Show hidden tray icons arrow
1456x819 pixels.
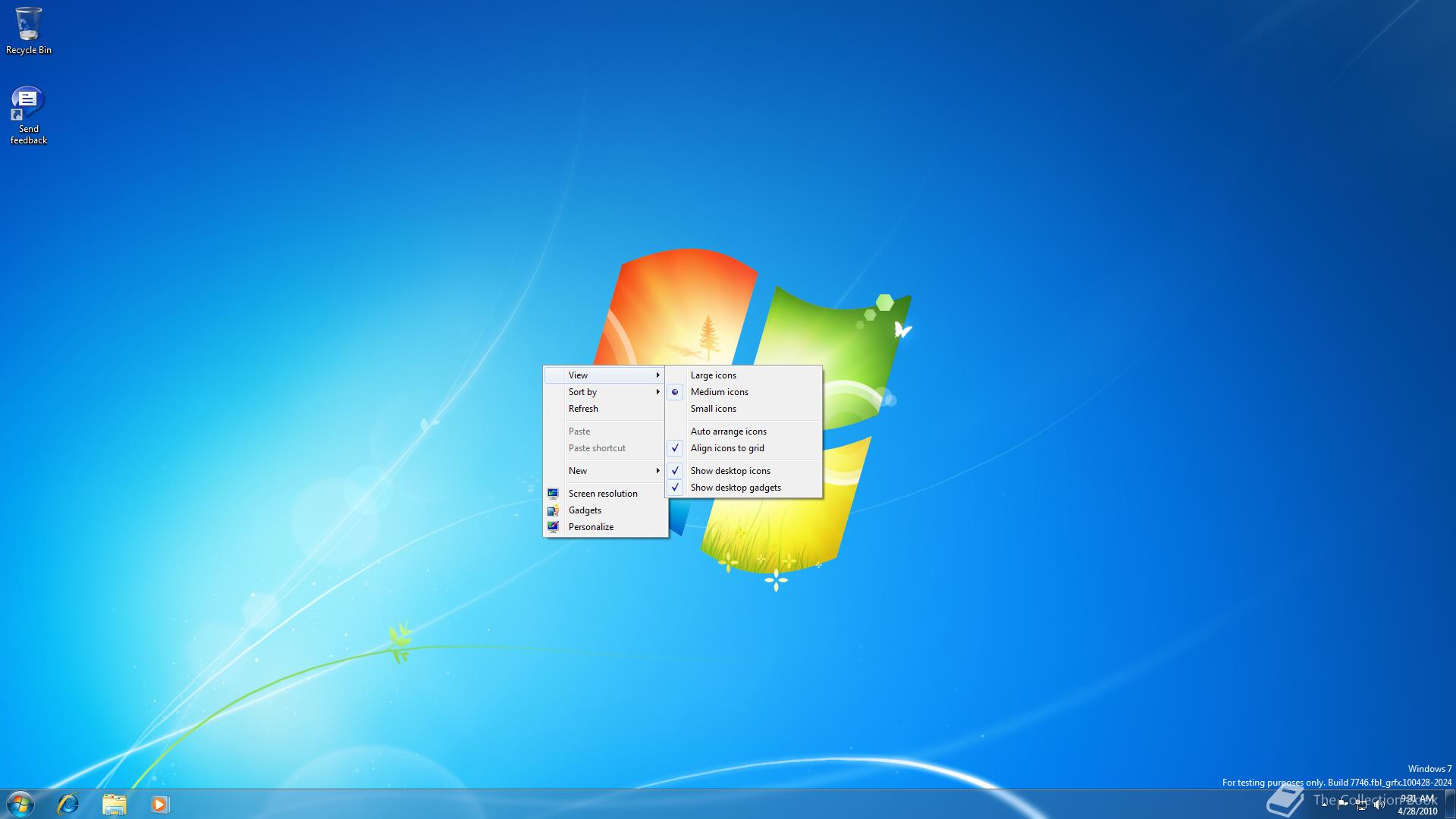click(x=1325, y=805)
